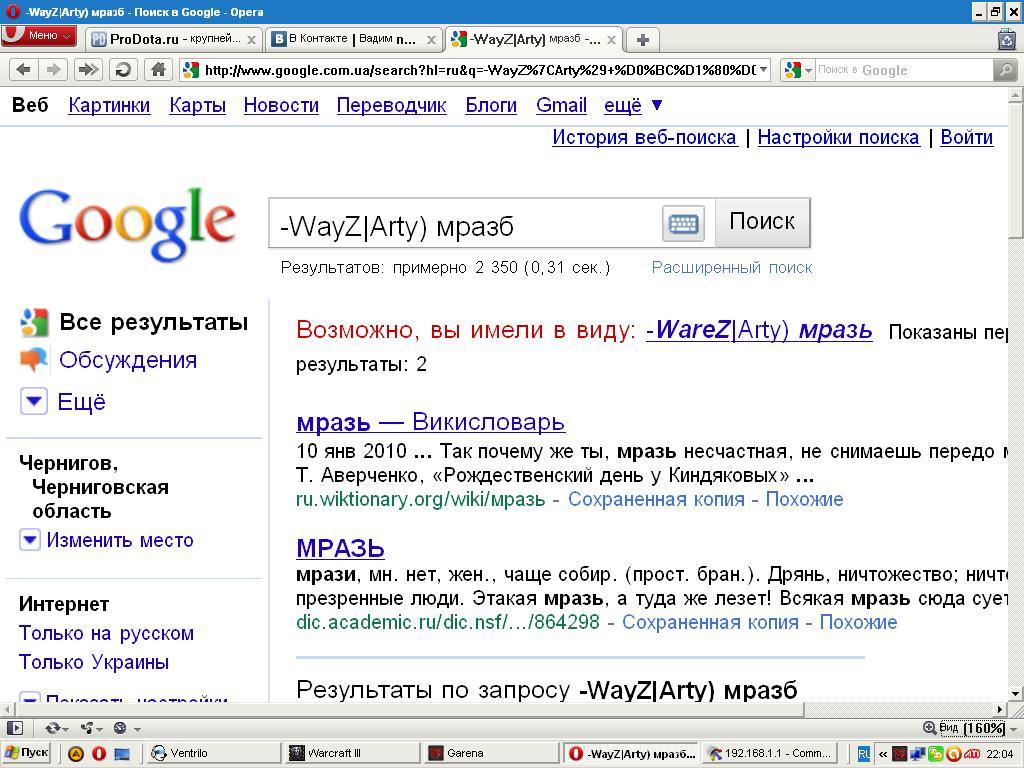Open the Новости link

(281, 105)
